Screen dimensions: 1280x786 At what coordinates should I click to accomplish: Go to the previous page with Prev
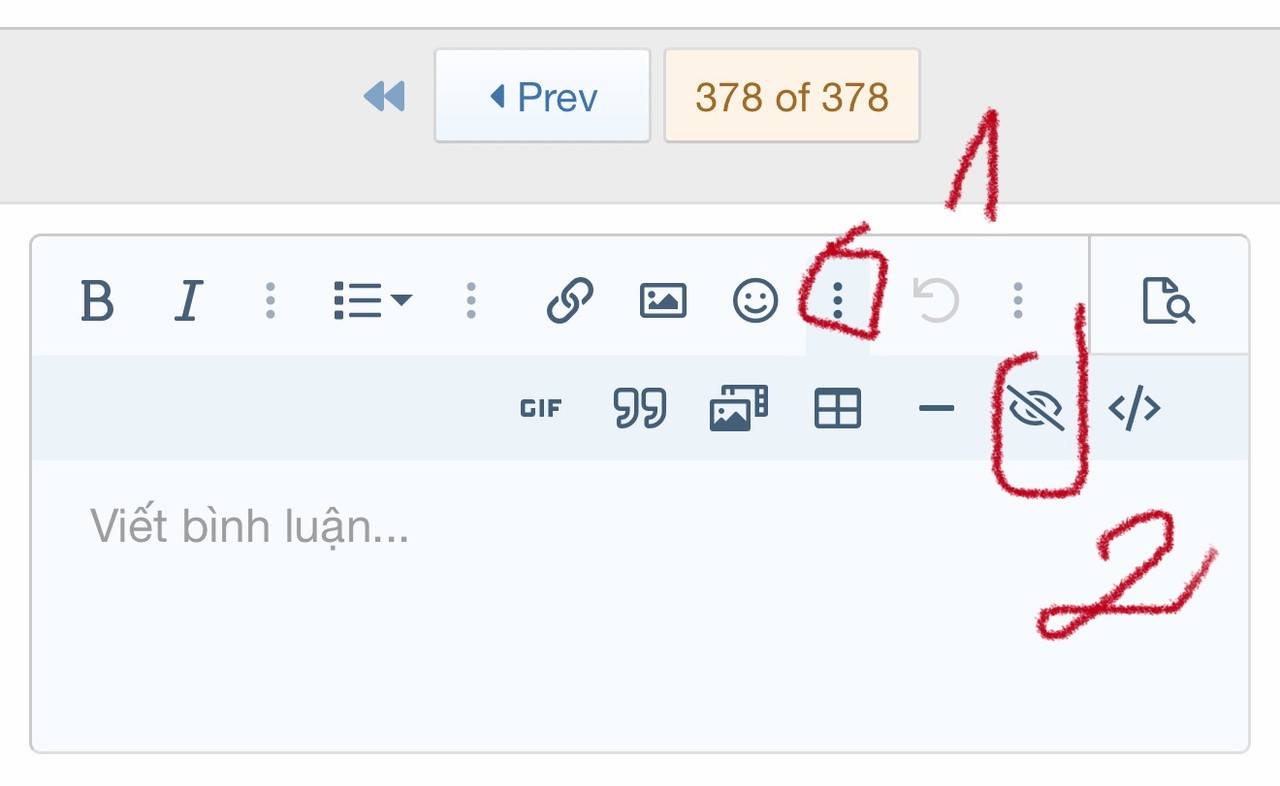pos(542,96)
